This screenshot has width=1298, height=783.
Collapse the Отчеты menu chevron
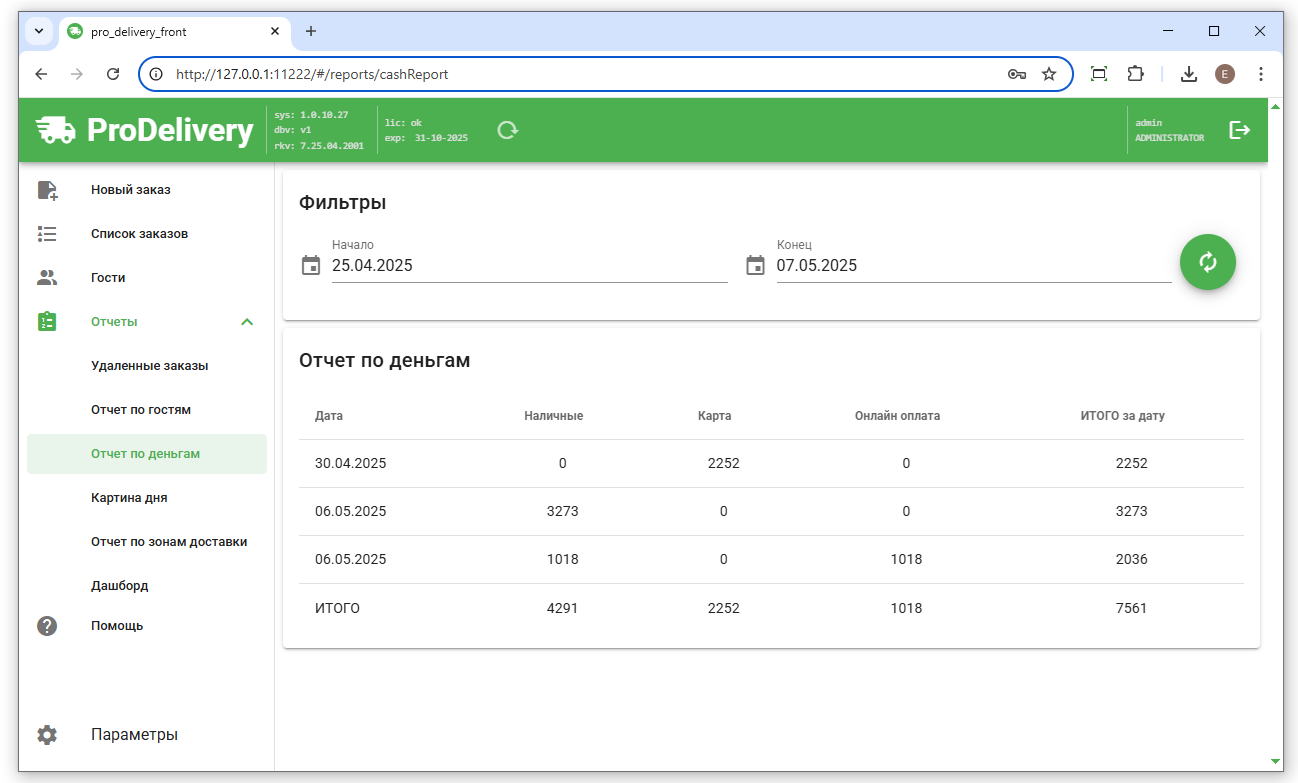(247, 322)
